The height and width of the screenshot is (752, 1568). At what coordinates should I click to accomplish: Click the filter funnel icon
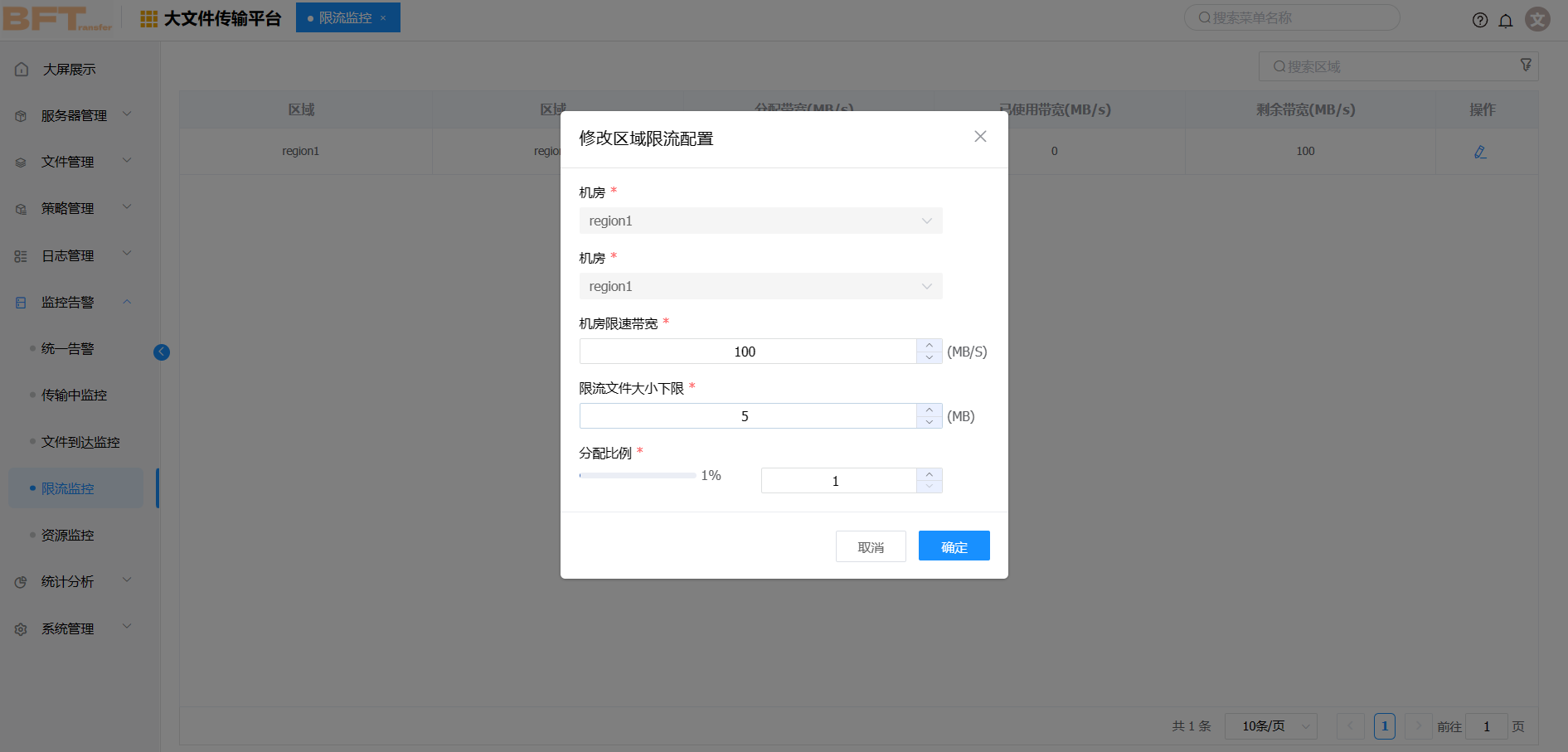point(1526,65)
